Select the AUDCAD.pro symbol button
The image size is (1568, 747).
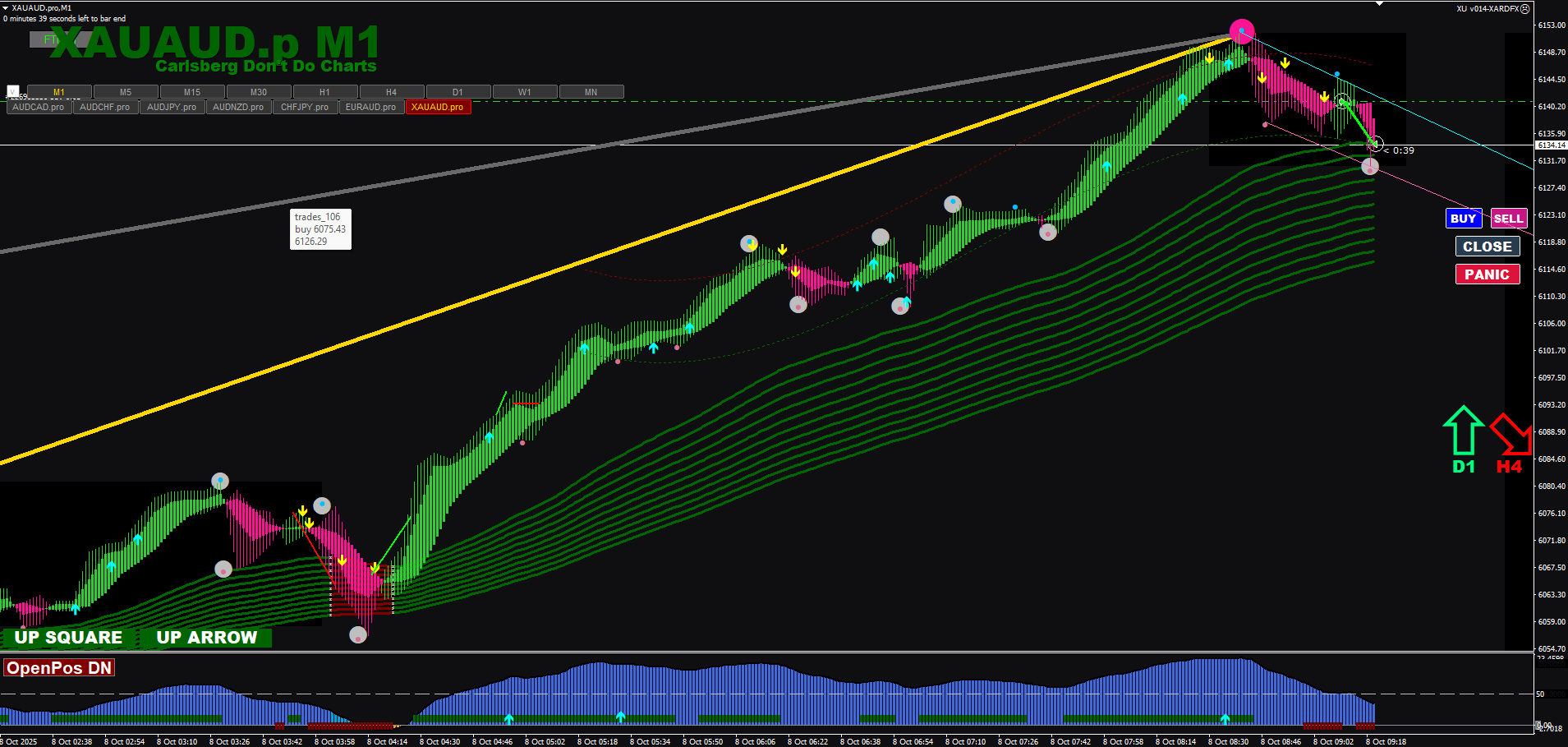coord(39,107)
